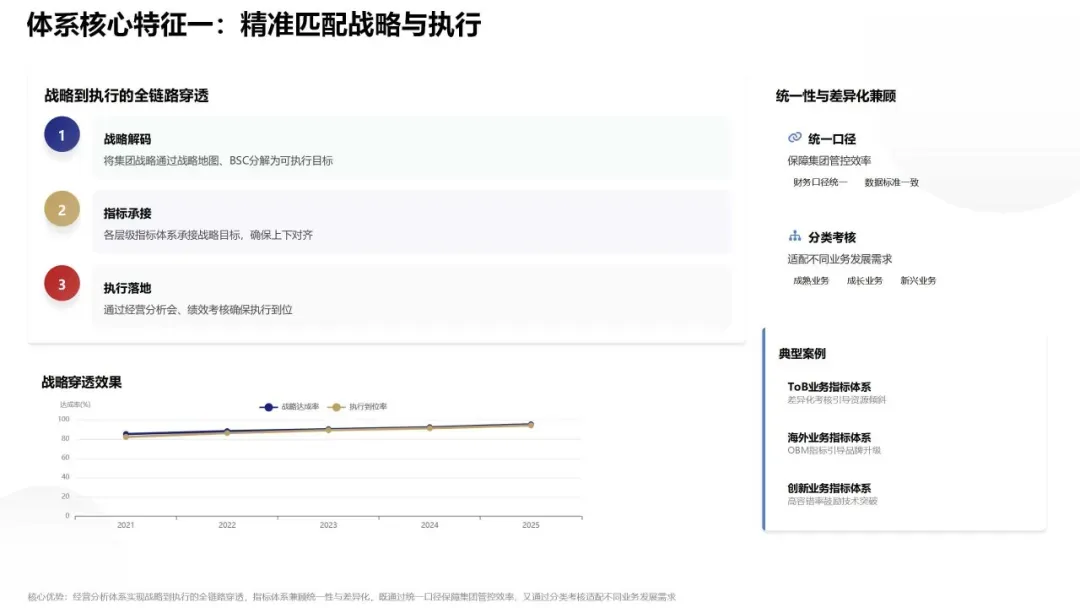Click the hierarchy icon beside 分类考核
Image resolution: width=1080 pixels, height=608 pixels.
(795, 236)
